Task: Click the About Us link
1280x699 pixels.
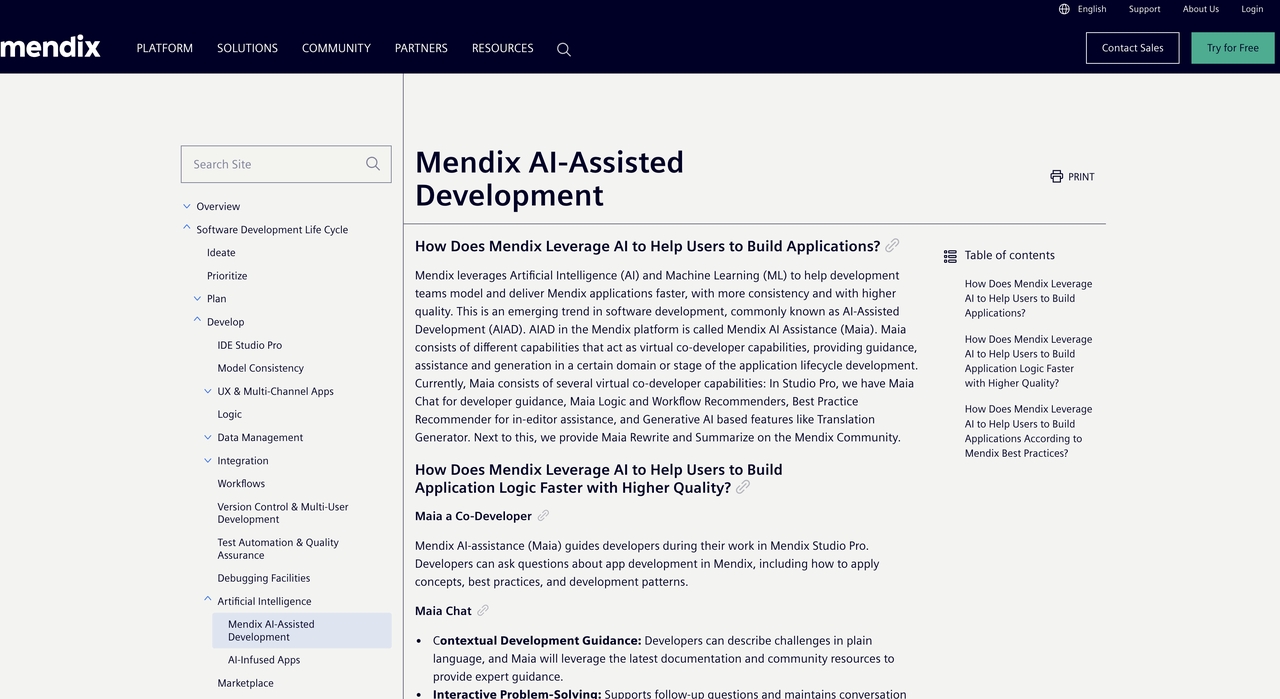Action: point(1201,9)
